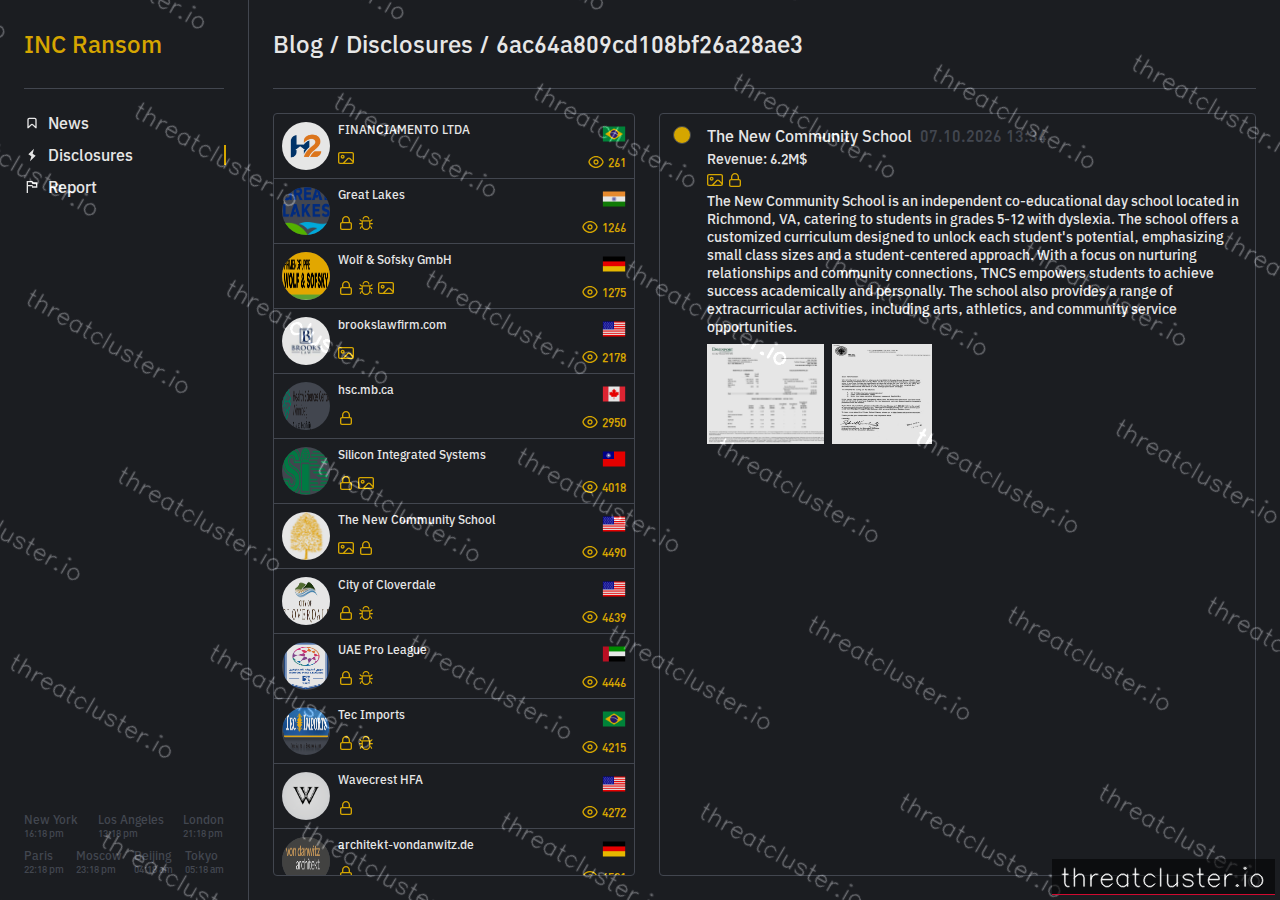Click the image icon in Wolf & Sofsky row
Viewport: 1280px width, 900px height.
coord(386,288)
